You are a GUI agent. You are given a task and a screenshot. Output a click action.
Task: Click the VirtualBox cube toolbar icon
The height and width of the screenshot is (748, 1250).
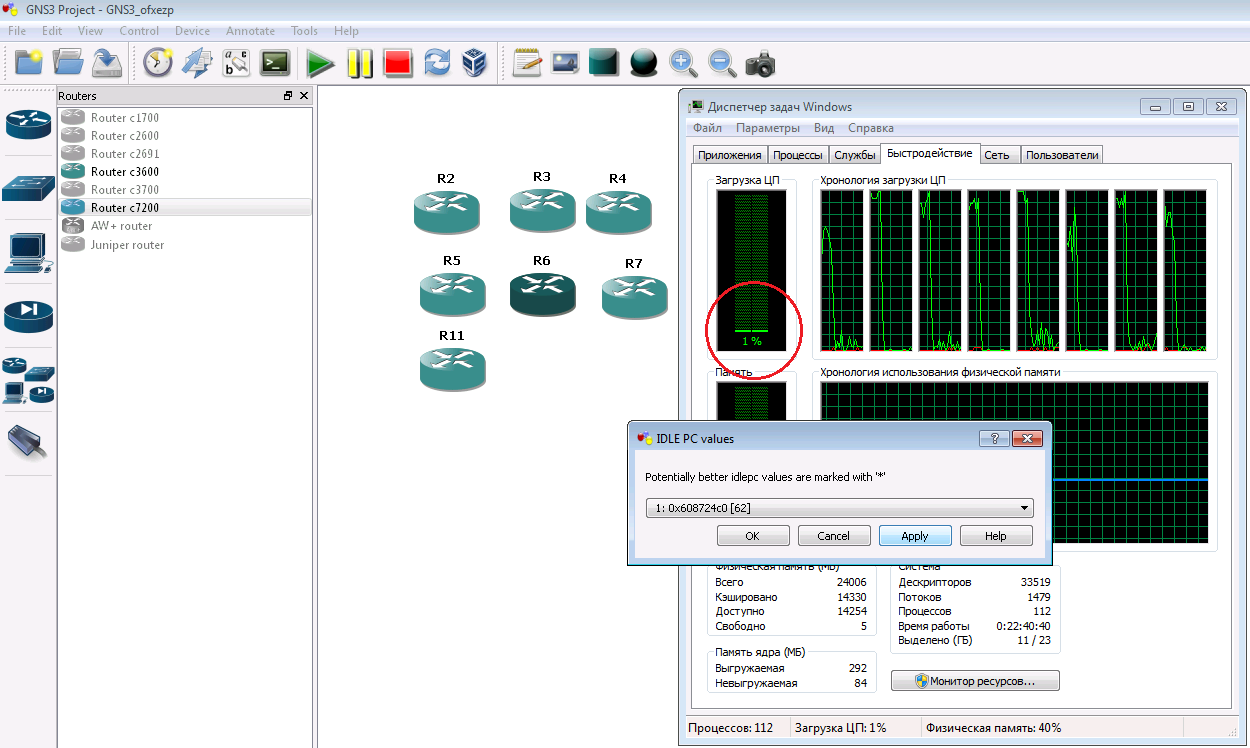pos(473,64)
